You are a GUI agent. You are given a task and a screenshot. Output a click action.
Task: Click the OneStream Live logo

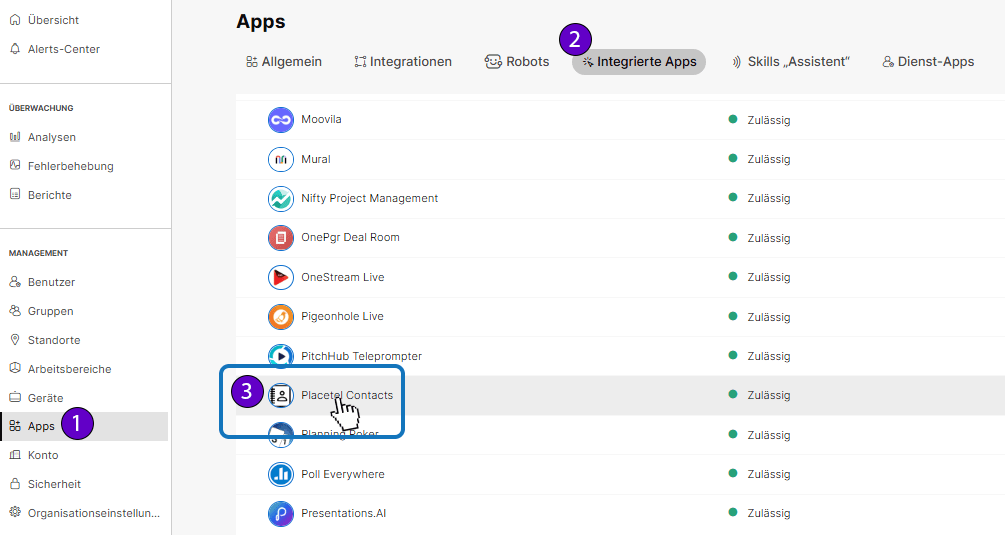tap(281, 277)
